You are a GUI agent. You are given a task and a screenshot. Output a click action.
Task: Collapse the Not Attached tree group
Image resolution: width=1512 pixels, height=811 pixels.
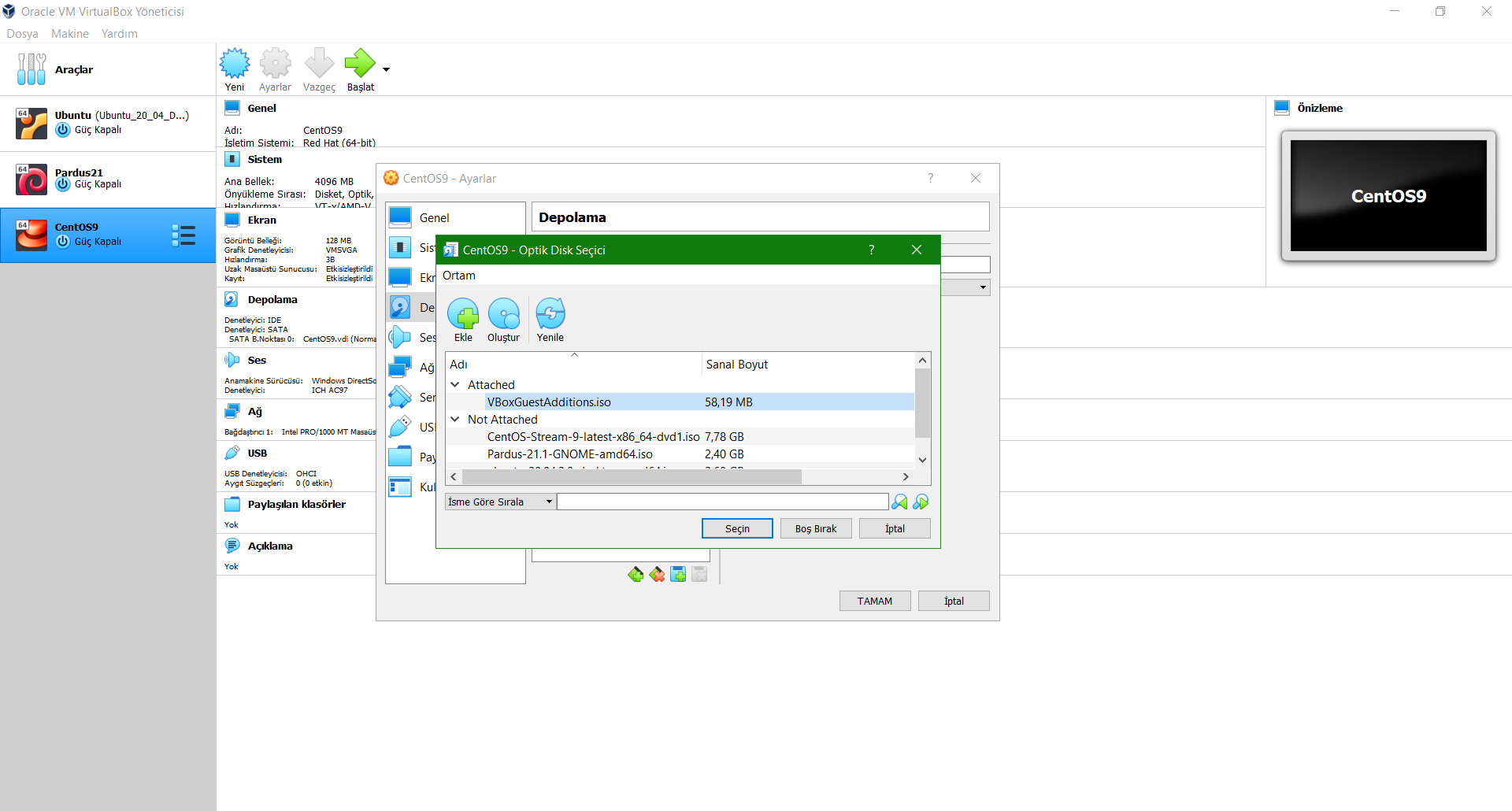click(455, 419)
